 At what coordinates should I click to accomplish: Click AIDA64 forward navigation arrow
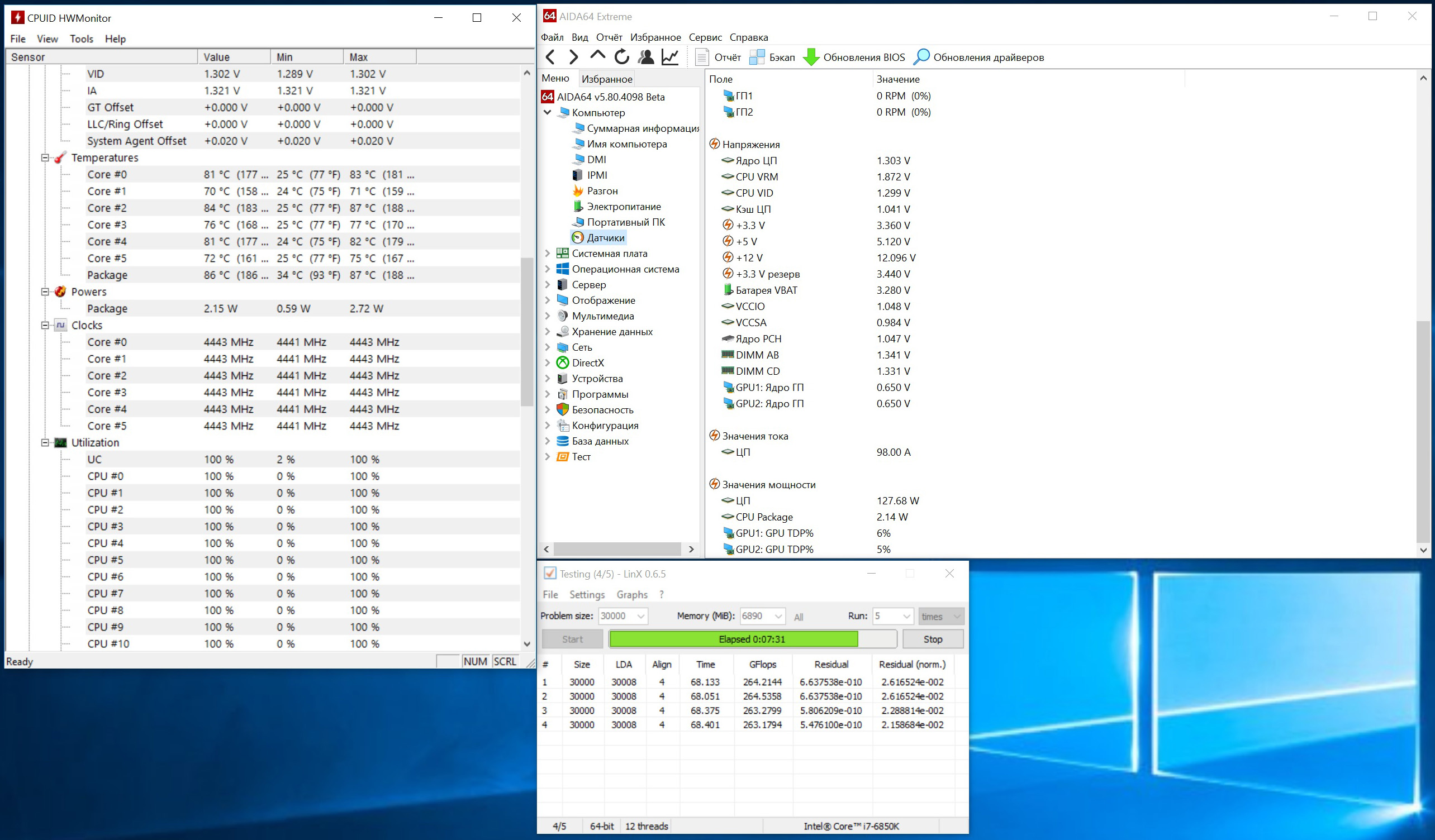(x=573, y=57)
